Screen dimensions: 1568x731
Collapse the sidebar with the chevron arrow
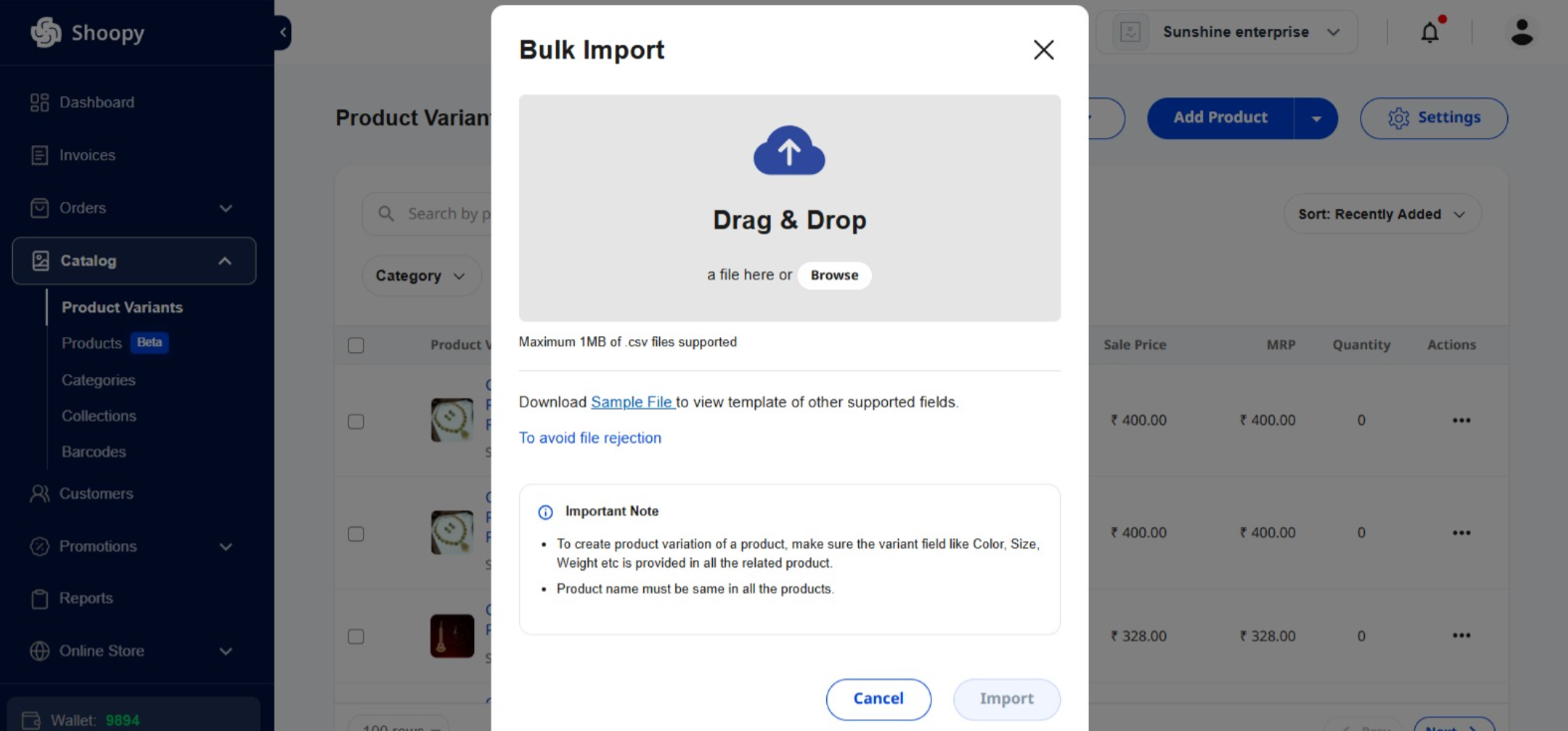[x=282, y=32]
